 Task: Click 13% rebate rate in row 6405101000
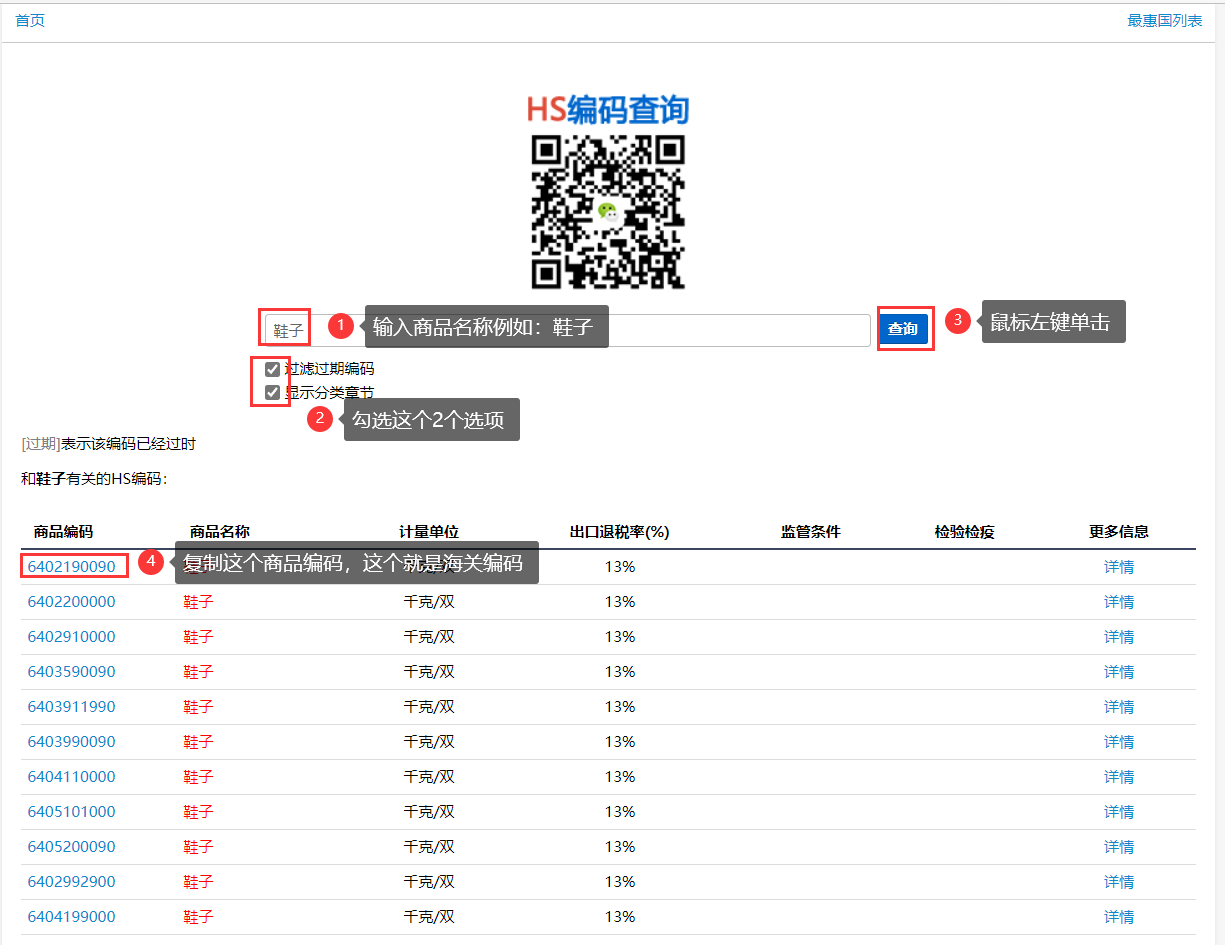(620, 812)
